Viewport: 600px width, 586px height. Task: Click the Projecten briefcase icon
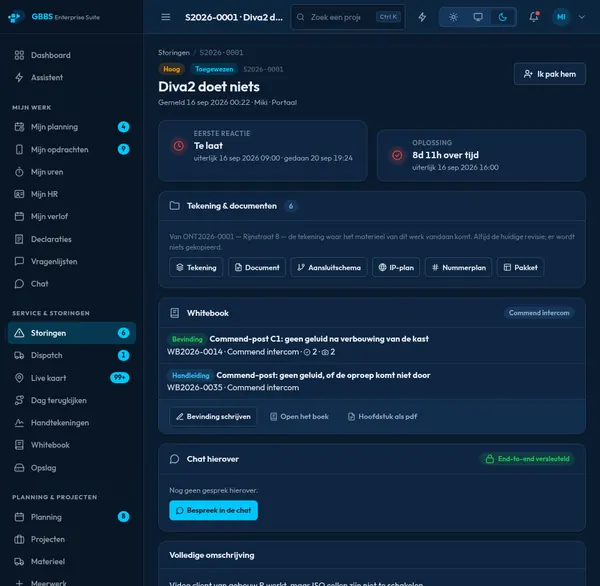click(x=19, y=539)
